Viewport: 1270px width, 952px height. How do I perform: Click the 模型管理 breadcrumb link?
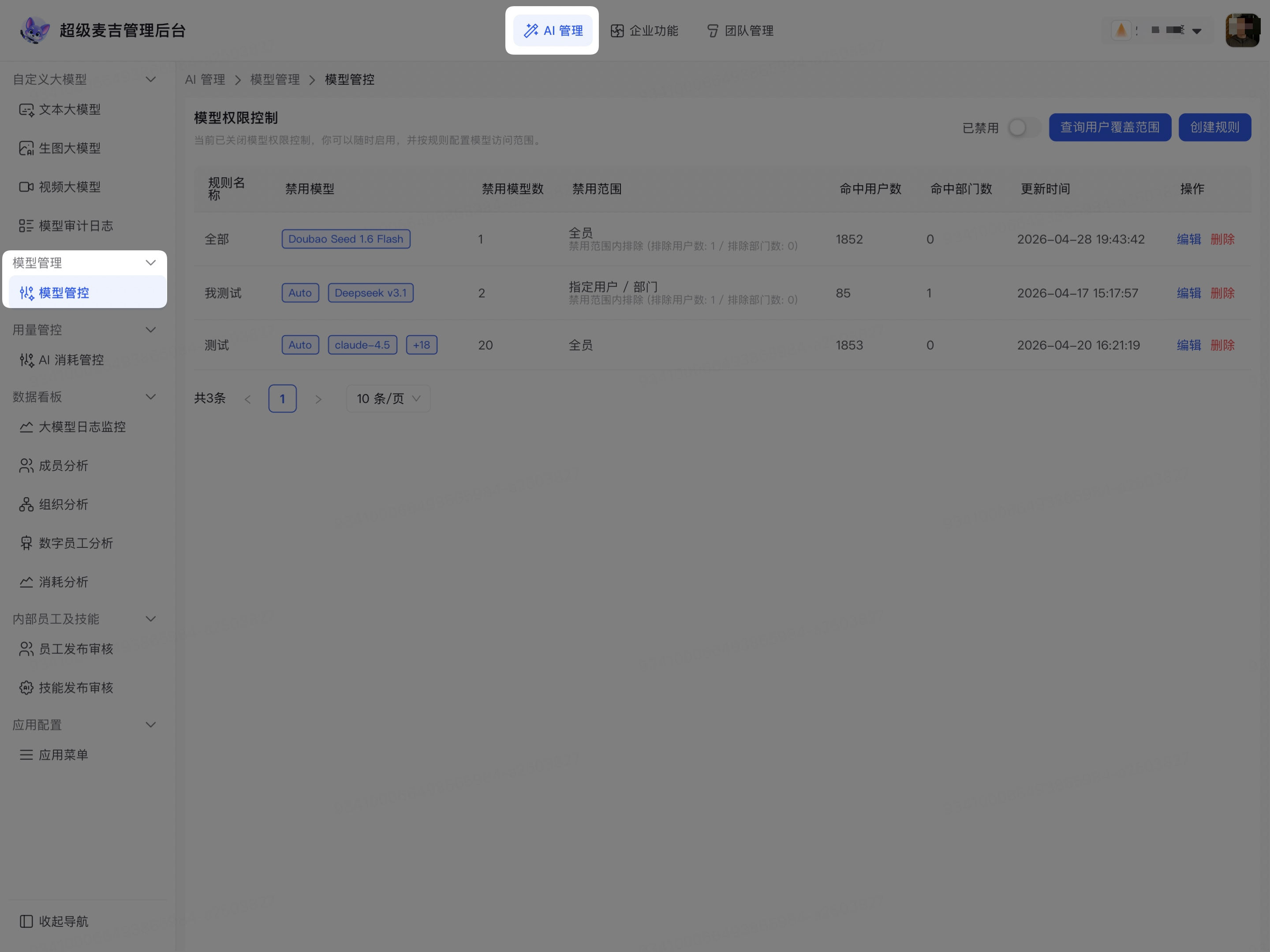275,80
